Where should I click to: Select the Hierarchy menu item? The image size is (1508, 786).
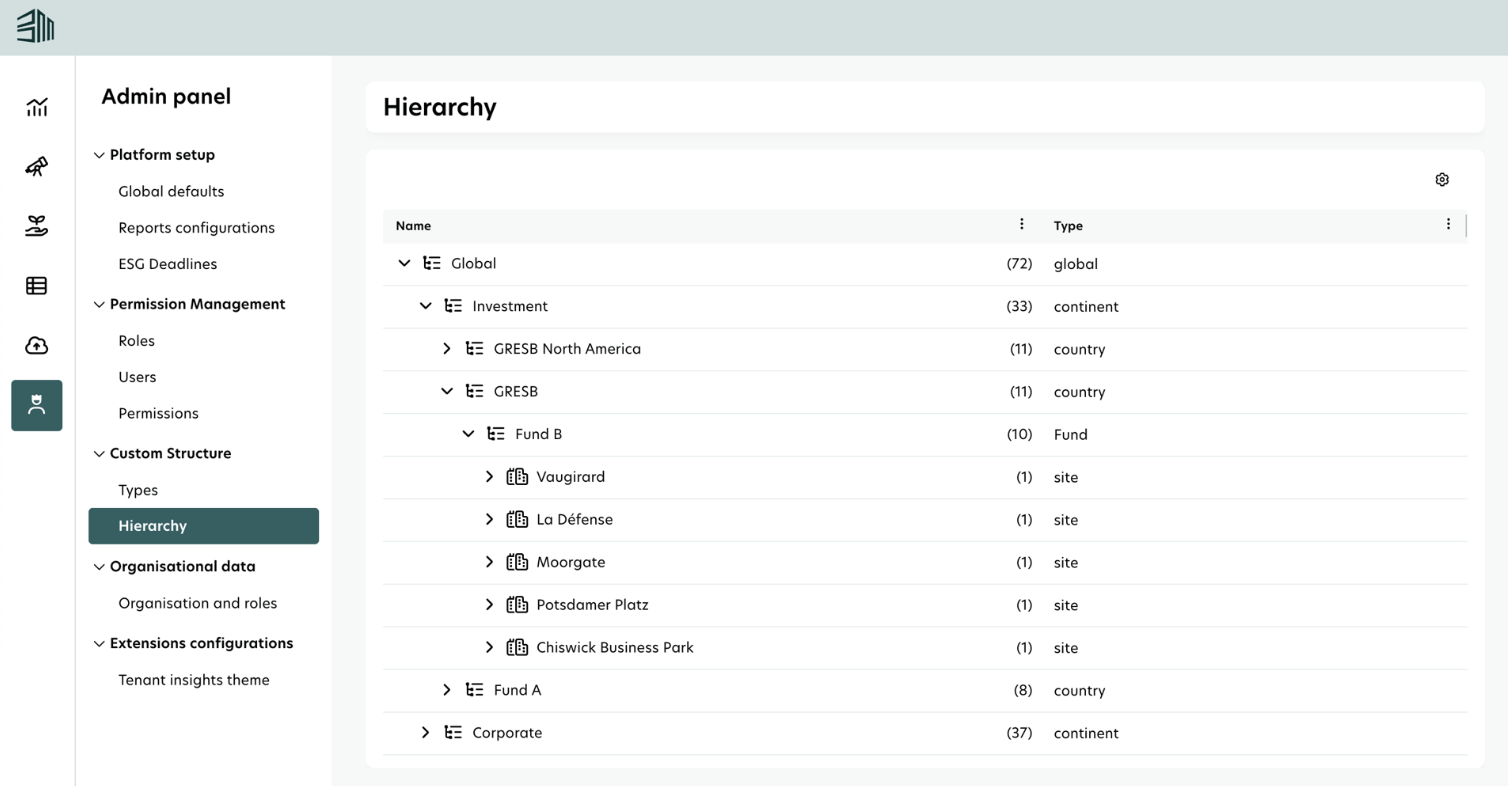[x=204, y=526]
